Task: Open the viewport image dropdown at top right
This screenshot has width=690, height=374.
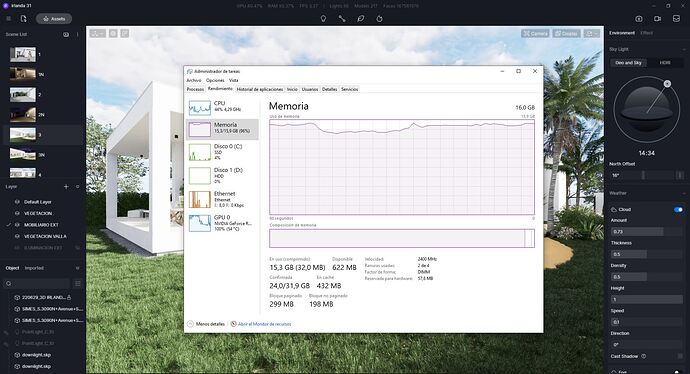Action: 592,33
